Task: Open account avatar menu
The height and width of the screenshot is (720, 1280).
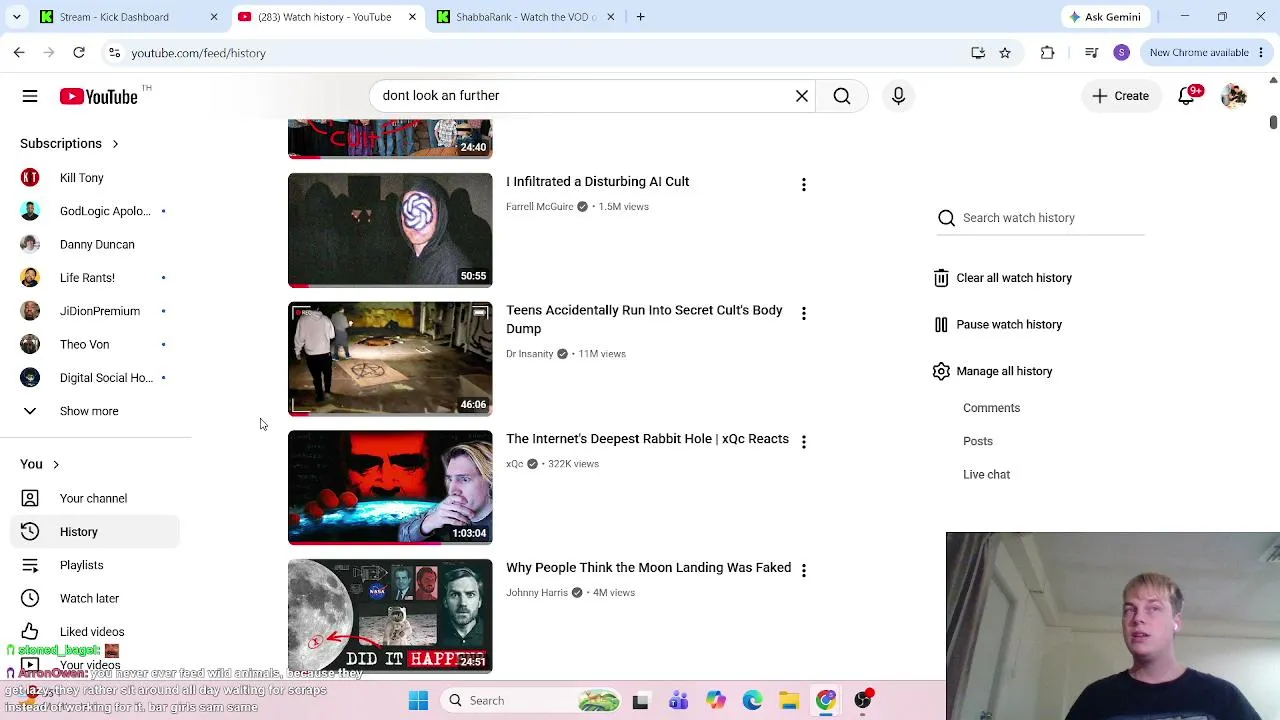Action: [x=1234, y=96]
